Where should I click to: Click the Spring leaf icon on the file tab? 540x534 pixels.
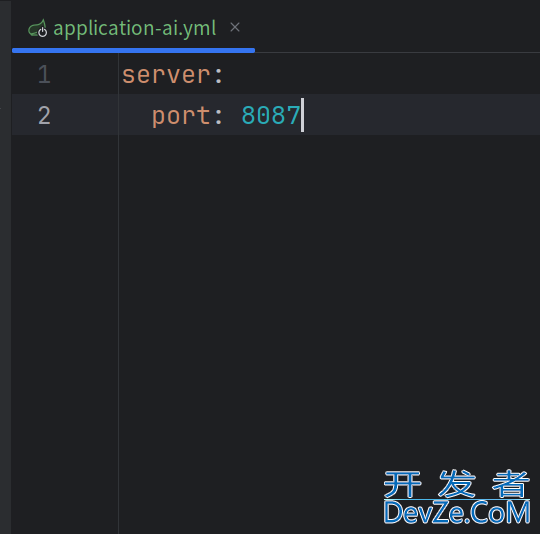38,28
